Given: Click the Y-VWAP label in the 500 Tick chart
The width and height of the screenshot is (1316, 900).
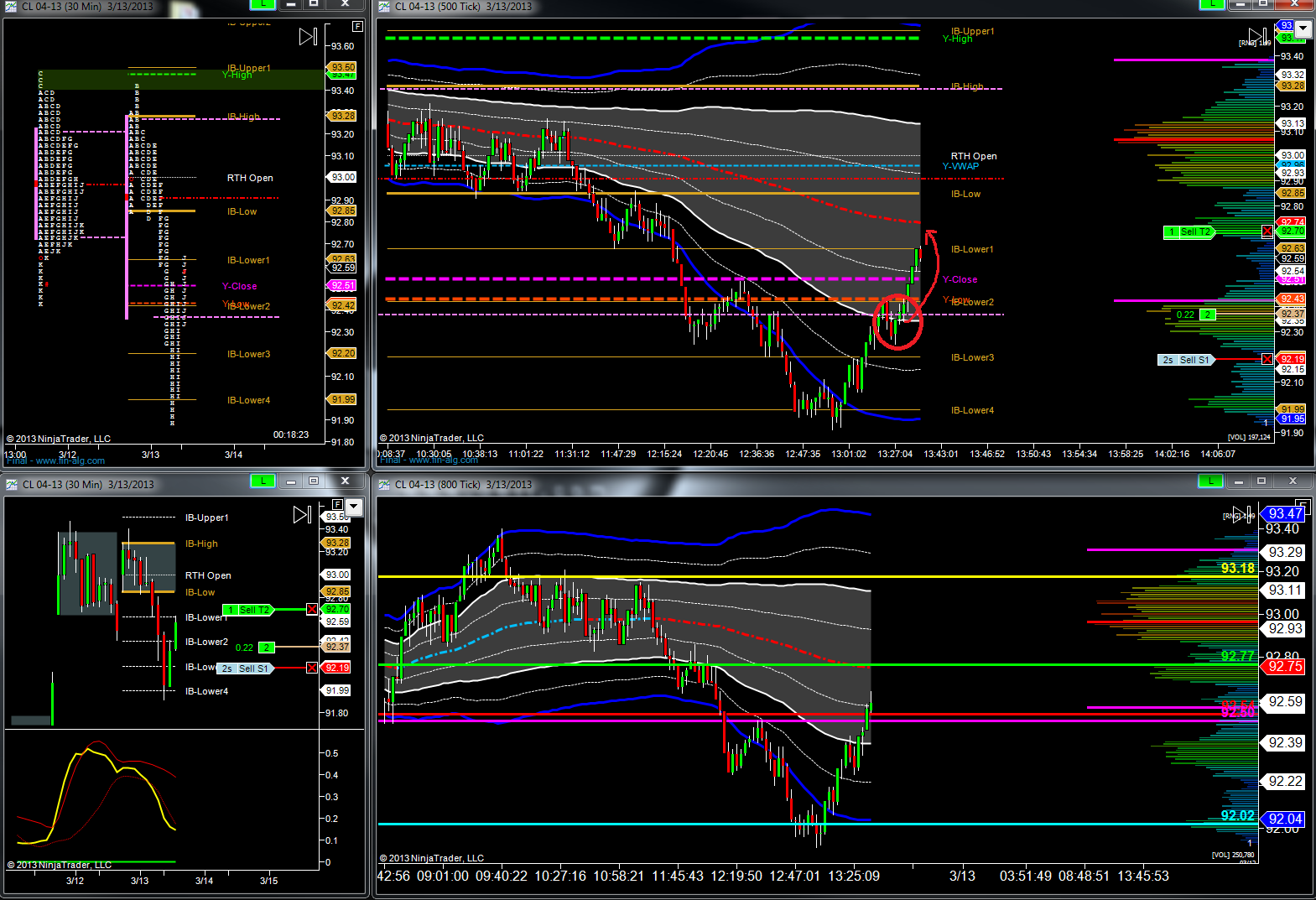Looking at the screenshot, I should click(x=960, y=166).
